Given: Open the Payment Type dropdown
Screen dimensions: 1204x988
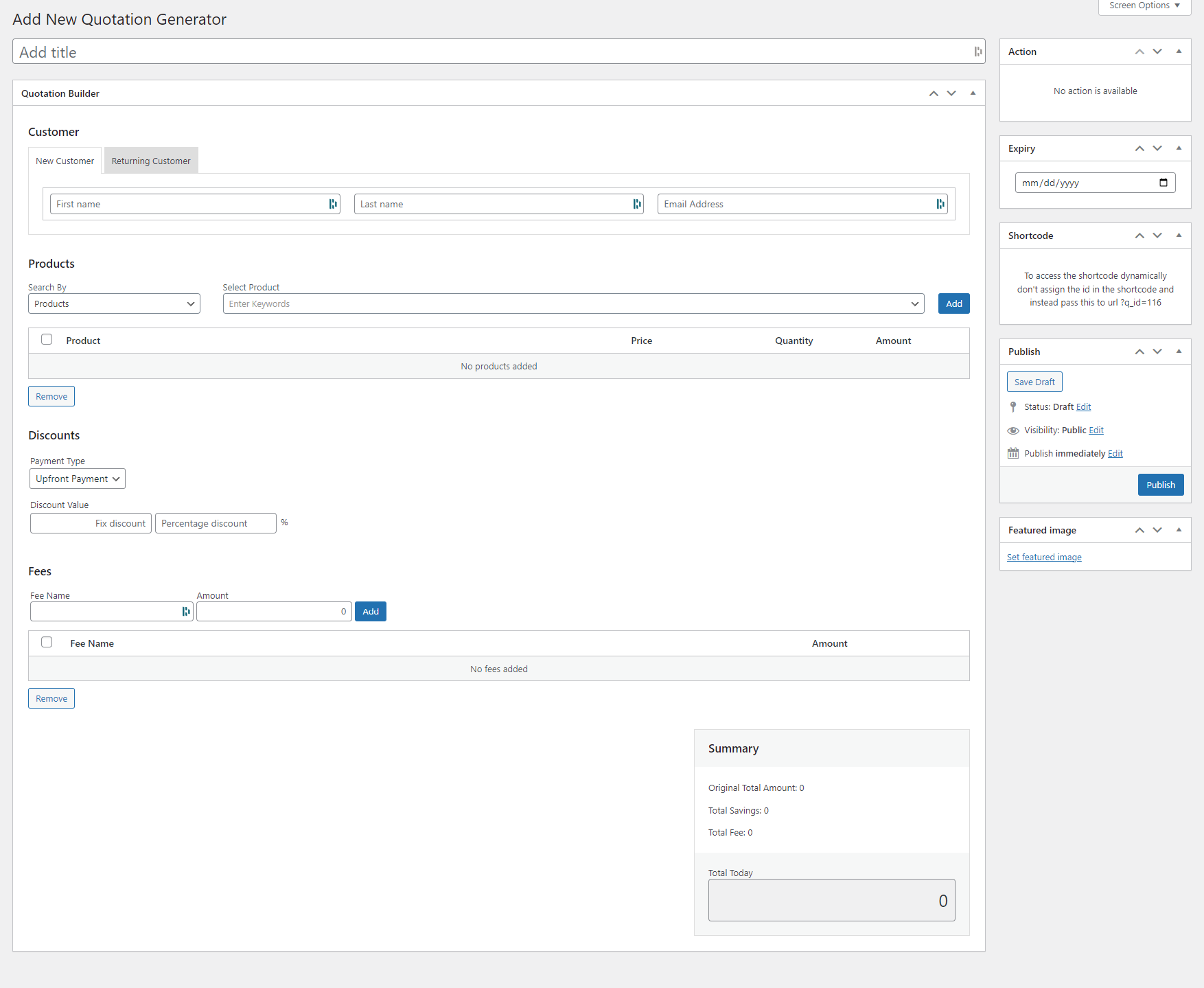Looking at the screenshot, I should (78, 479).
